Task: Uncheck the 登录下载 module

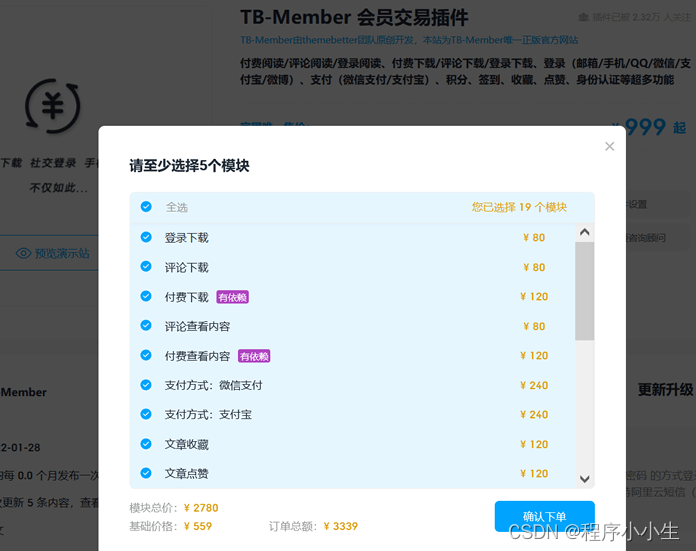Action: [146, 237]
